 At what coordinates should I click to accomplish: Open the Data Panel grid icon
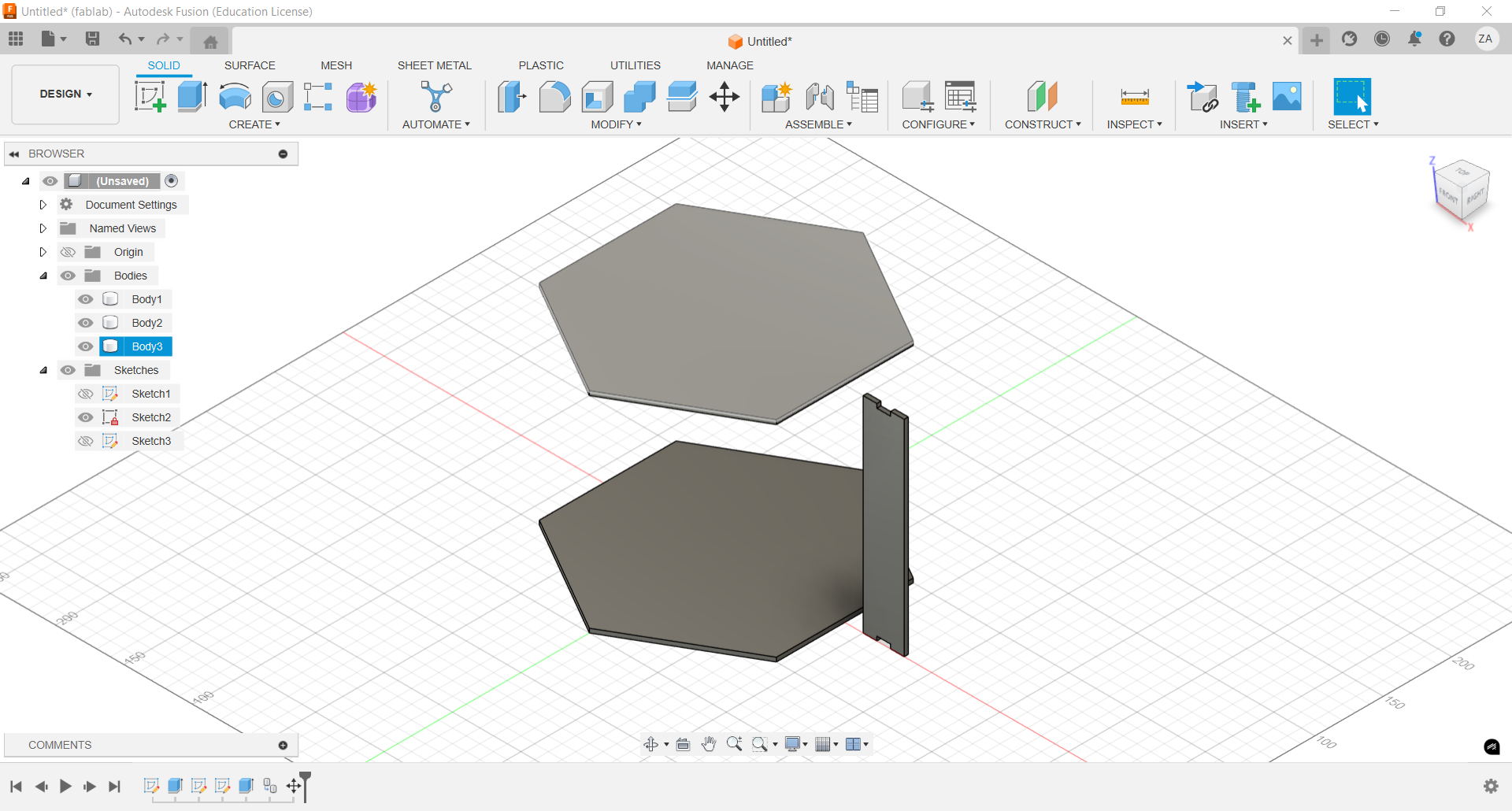pyautogui.click(x=16, y=39)
